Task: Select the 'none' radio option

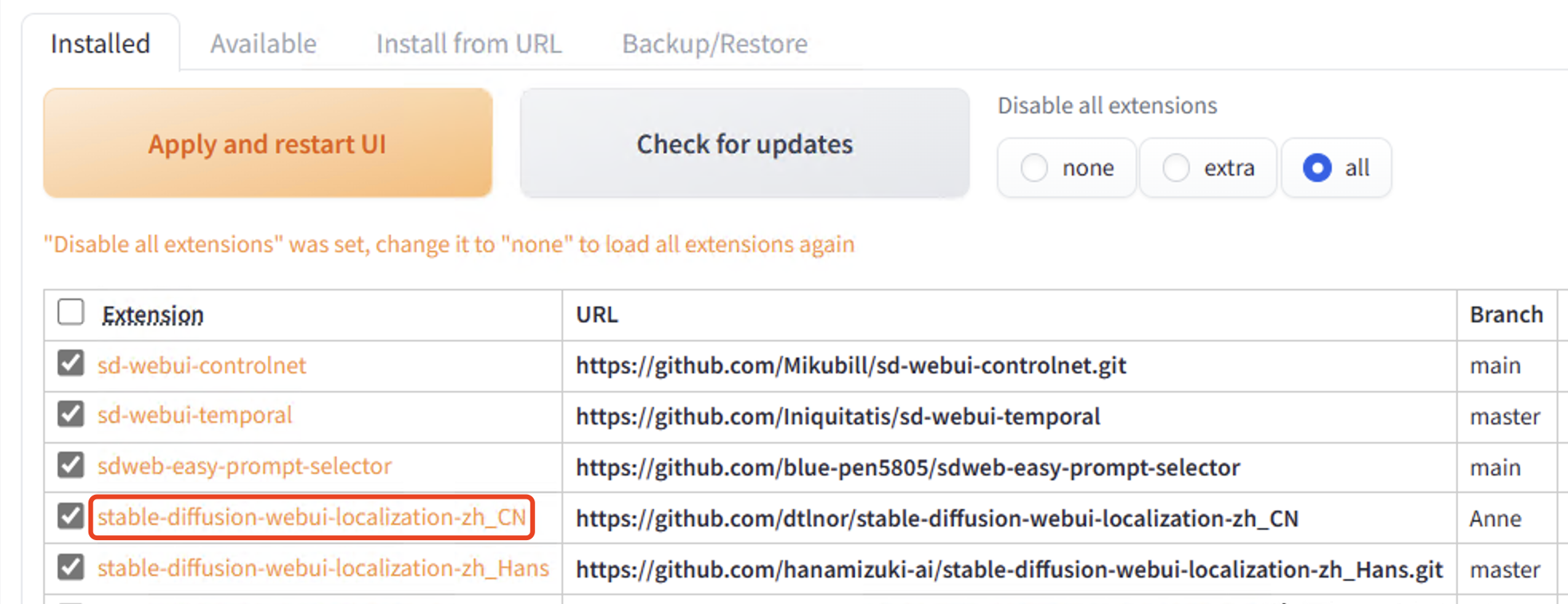Action: pos(1066,168)
